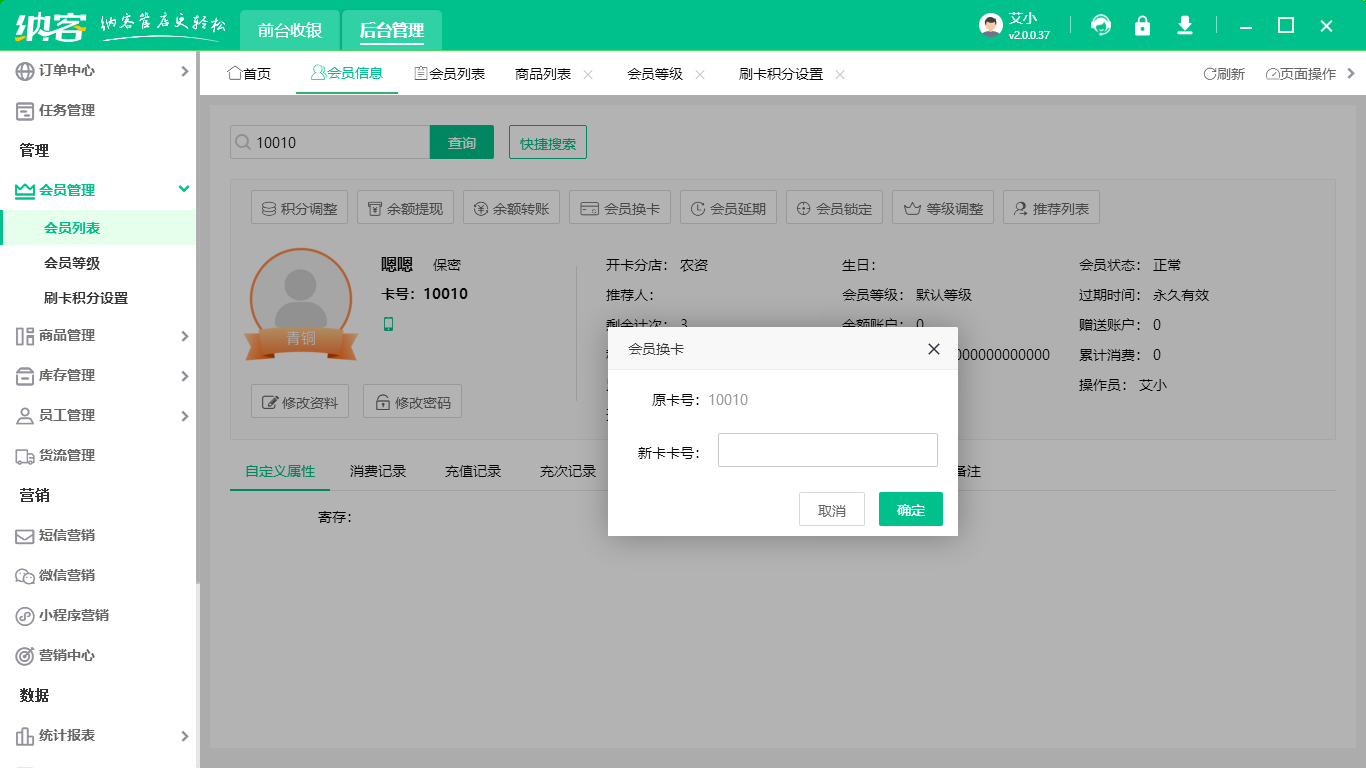Click the 确定 button in dialog
This screenshot has width=1366, height=768.
click(910, 510)
